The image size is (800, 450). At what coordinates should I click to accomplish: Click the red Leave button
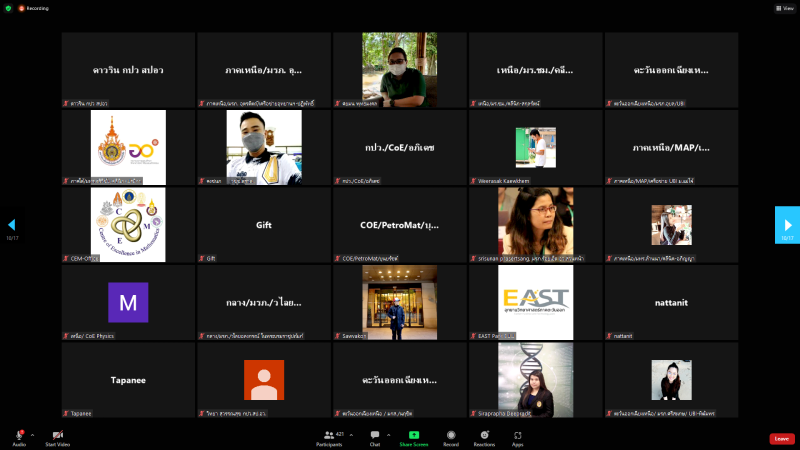tap(782, 438)
